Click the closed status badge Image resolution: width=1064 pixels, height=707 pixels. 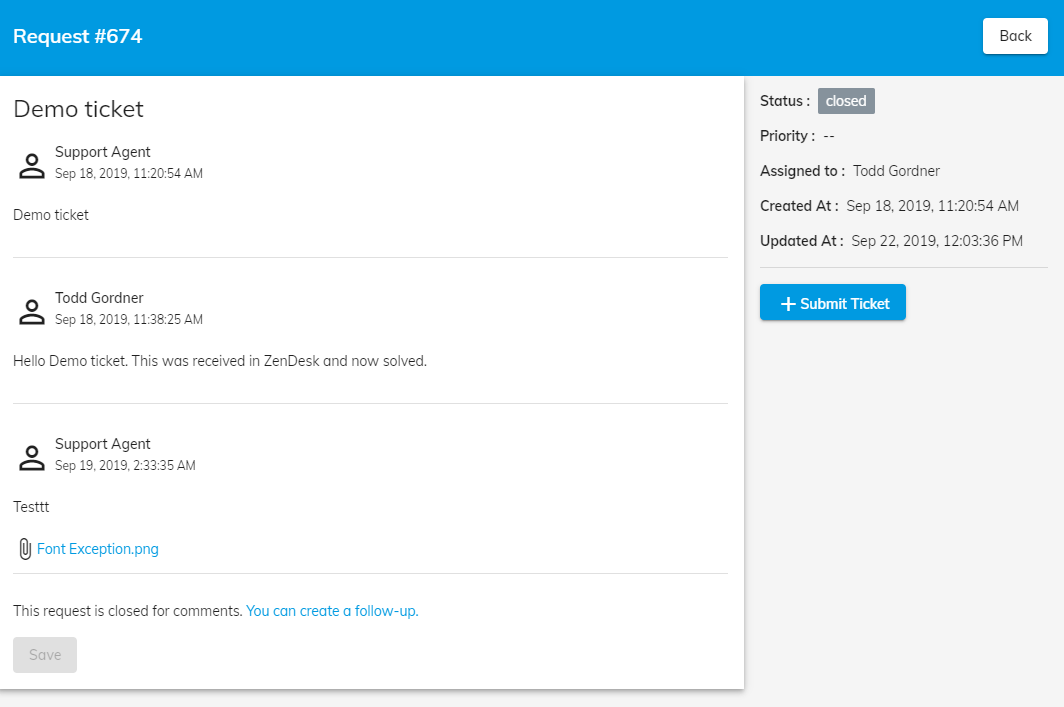(x=846, y=101)
